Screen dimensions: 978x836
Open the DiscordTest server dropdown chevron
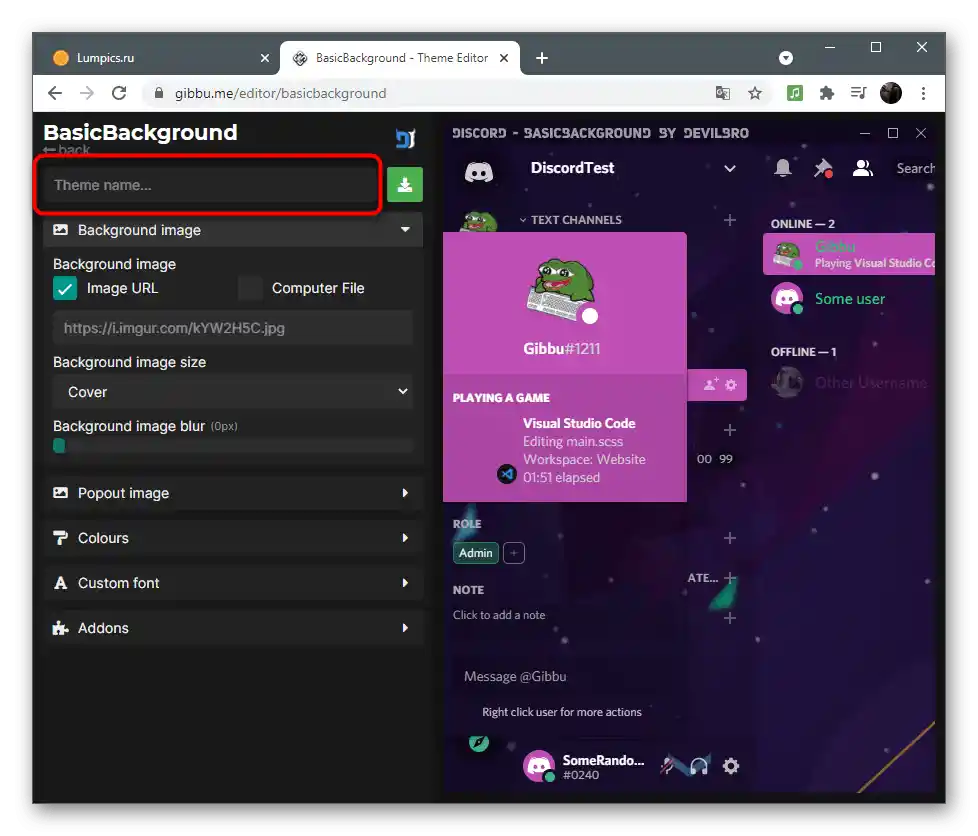pyautogui.click(x=730, y=168)
